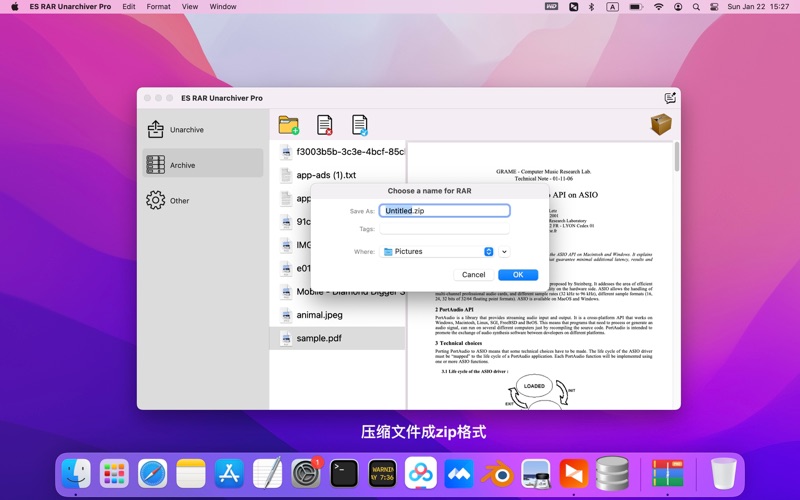
Task: Click the add folder icon in toolbar
Action: [289, 125]
